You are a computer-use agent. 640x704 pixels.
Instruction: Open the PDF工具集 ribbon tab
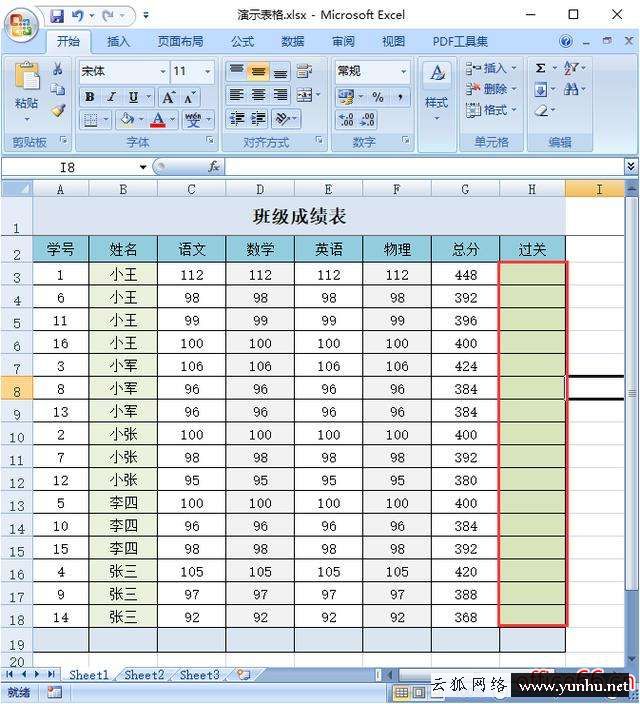460,42
